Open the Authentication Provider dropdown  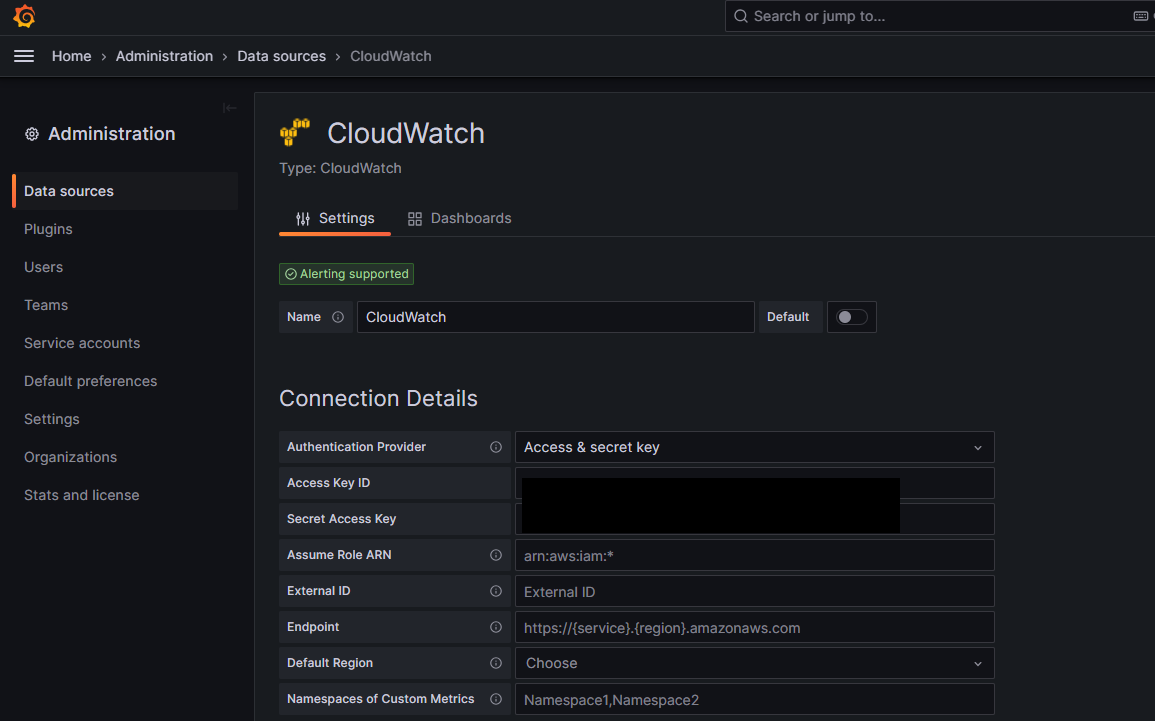(x=754, y=447)
